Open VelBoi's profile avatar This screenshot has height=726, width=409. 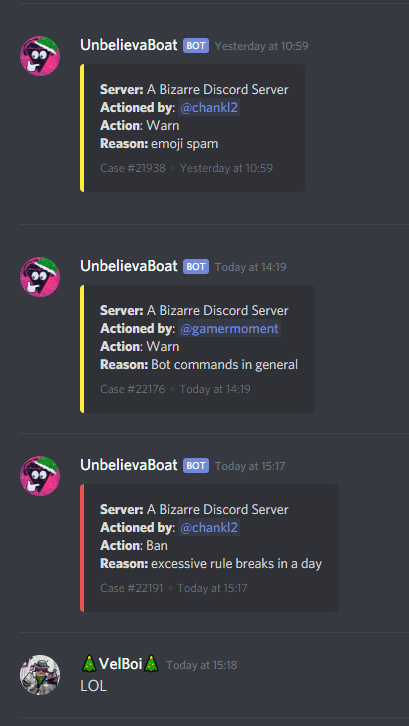pyautogui.click(x=40, y=675)
